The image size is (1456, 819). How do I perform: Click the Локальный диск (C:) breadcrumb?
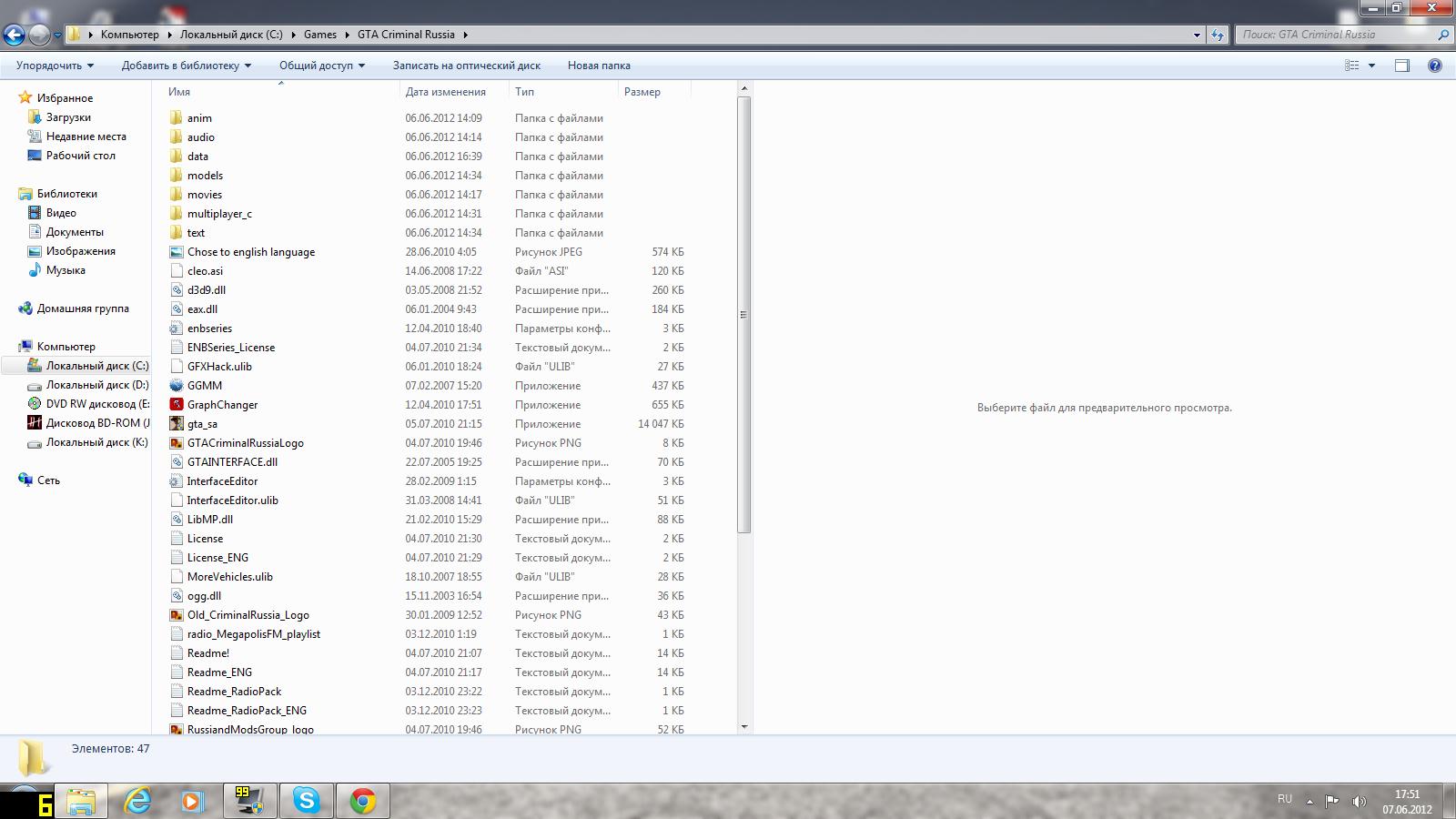pyautogui.click(x=231, y=35)
